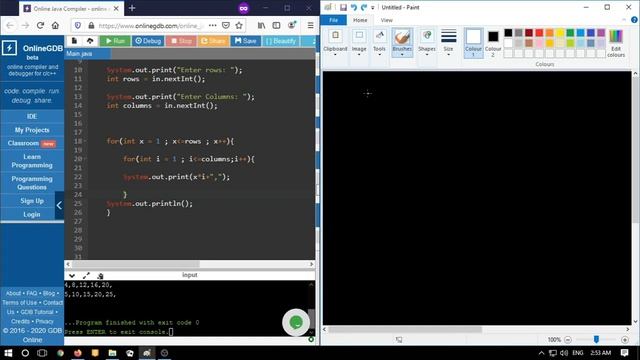Click the Beautify button
The height and width of the screenshot is (360, 640).
281,41
